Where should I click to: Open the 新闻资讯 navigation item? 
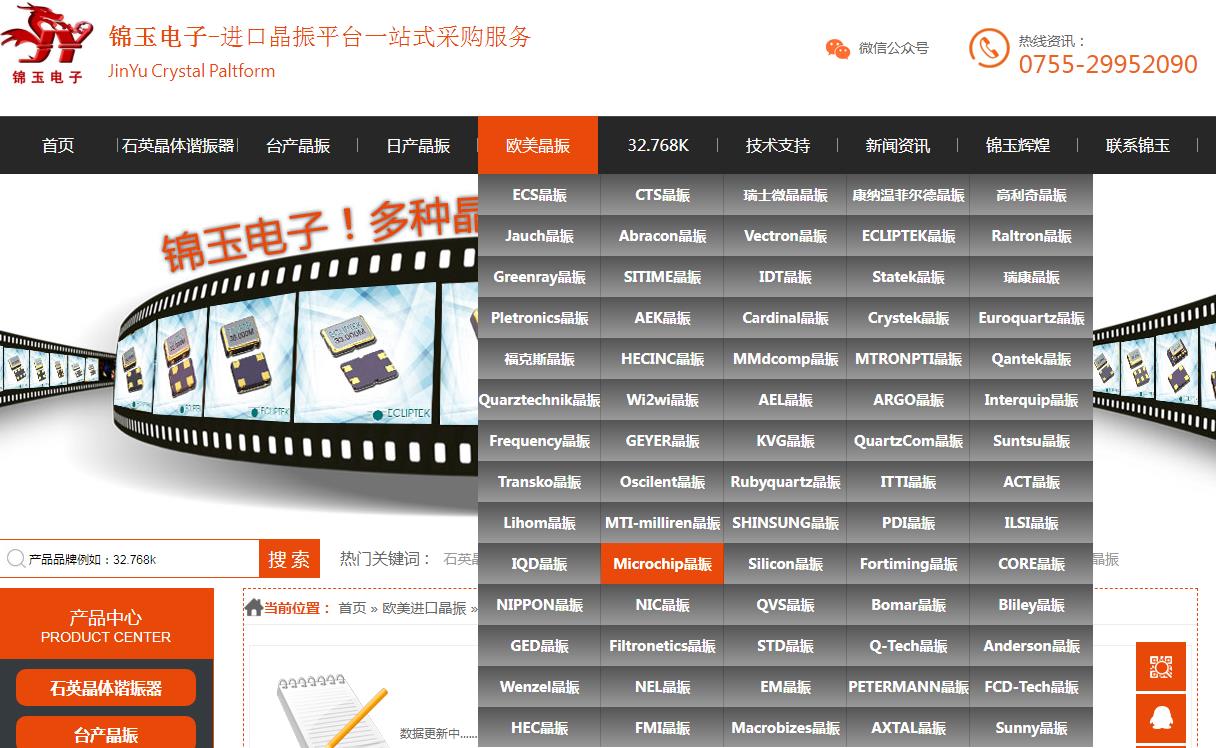[898, 145]
